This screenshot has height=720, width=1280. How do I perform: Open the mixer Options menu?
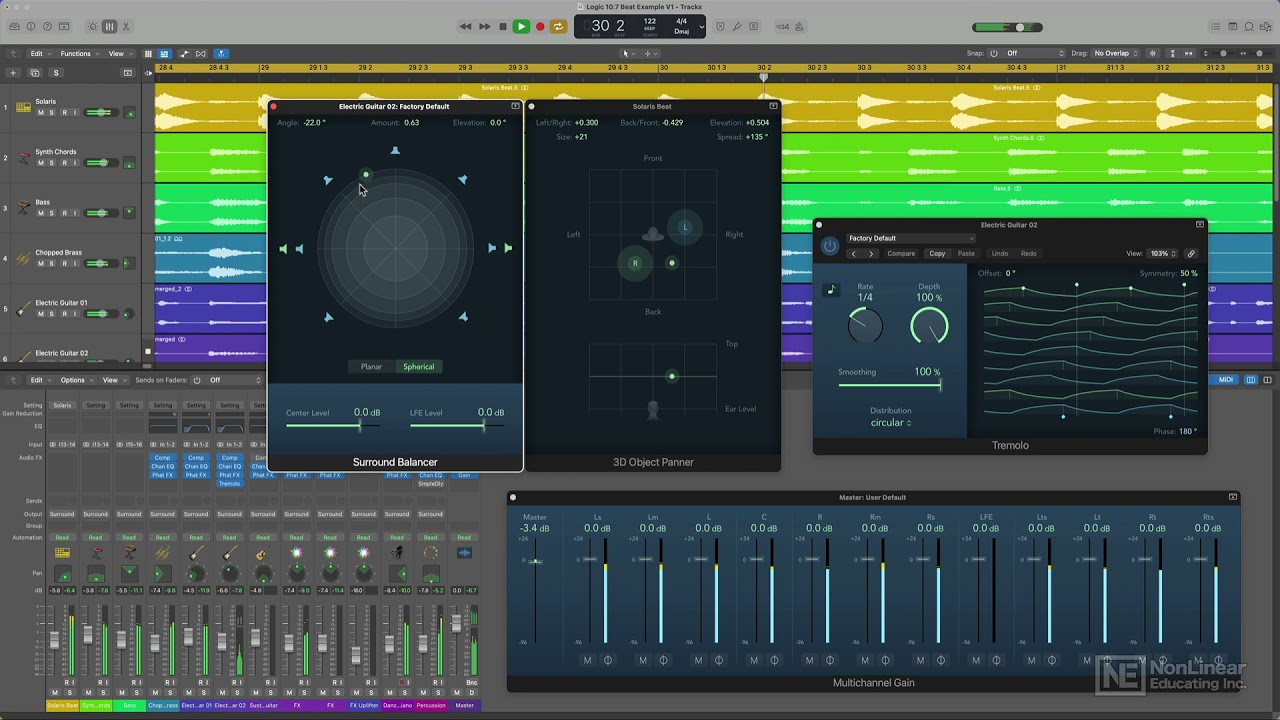point(74,380)
